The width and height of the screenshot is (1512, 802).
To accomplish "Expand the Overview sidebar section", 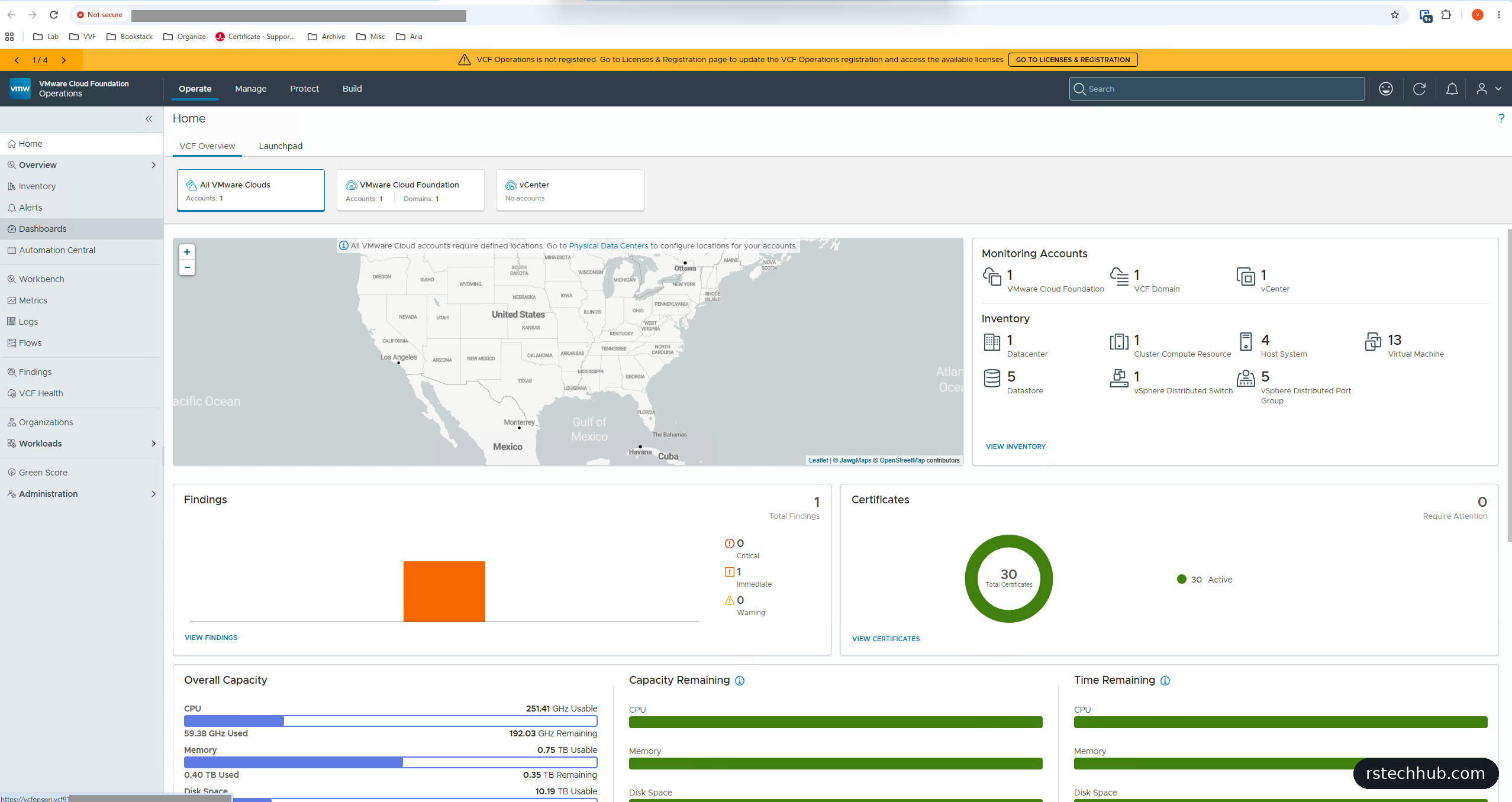I will (x=153, y=165).
